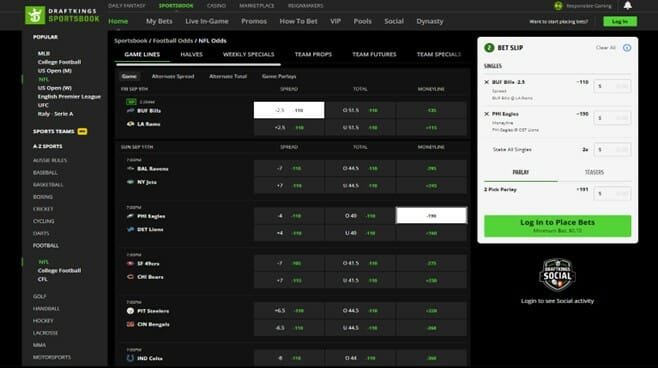Image resolution: width=658 pixels, height=368 pixels.
Task: Click the Responsible Gaming icon
Action: coord(558,6)
